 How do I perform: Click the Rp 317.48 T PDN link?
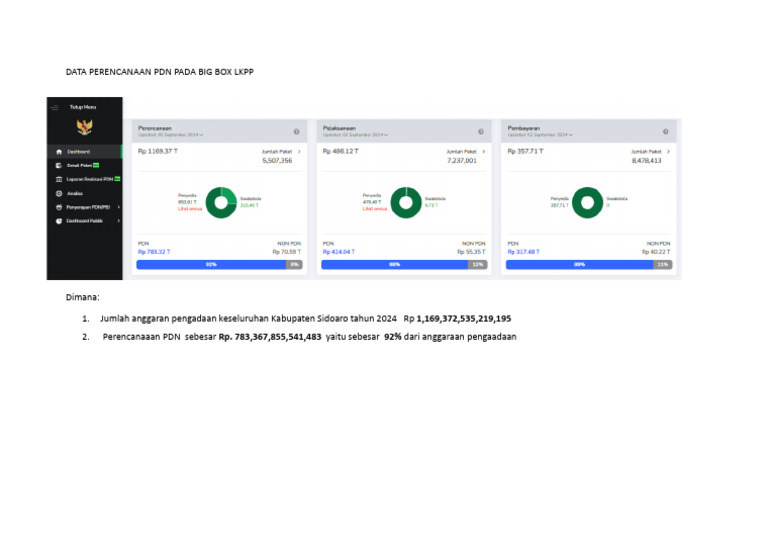(x=523, y=252)
